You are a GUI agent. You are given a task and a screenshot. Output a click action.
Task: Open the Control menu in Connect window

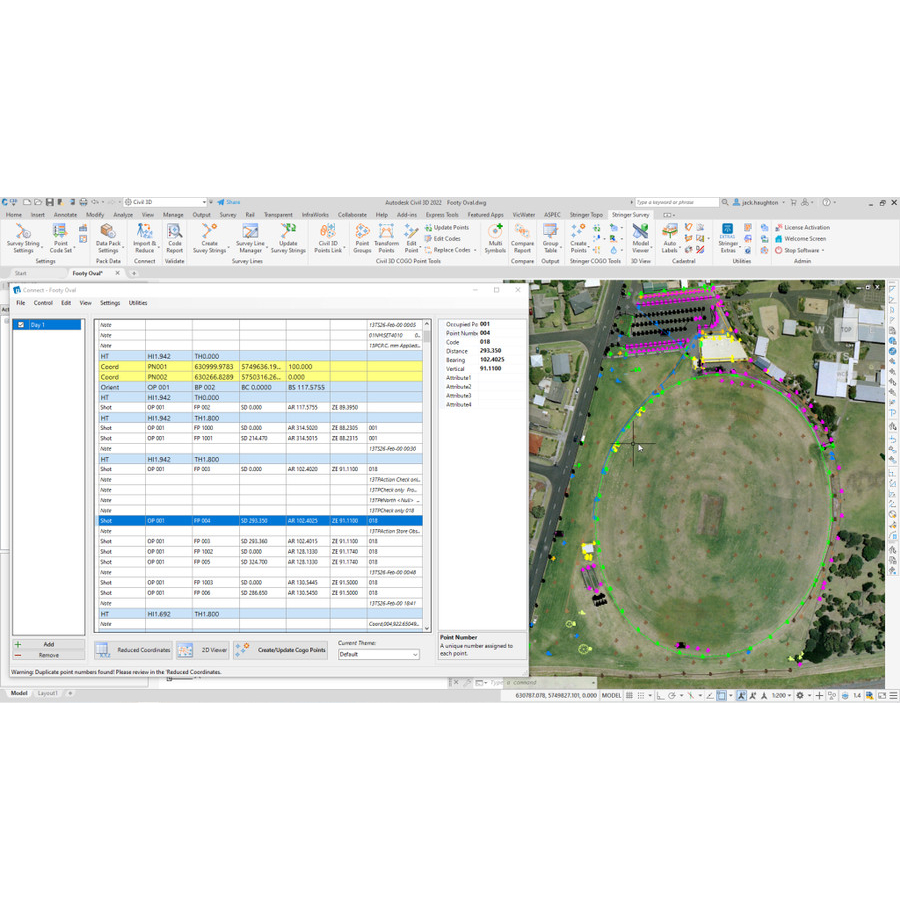(x=43, y=302)
